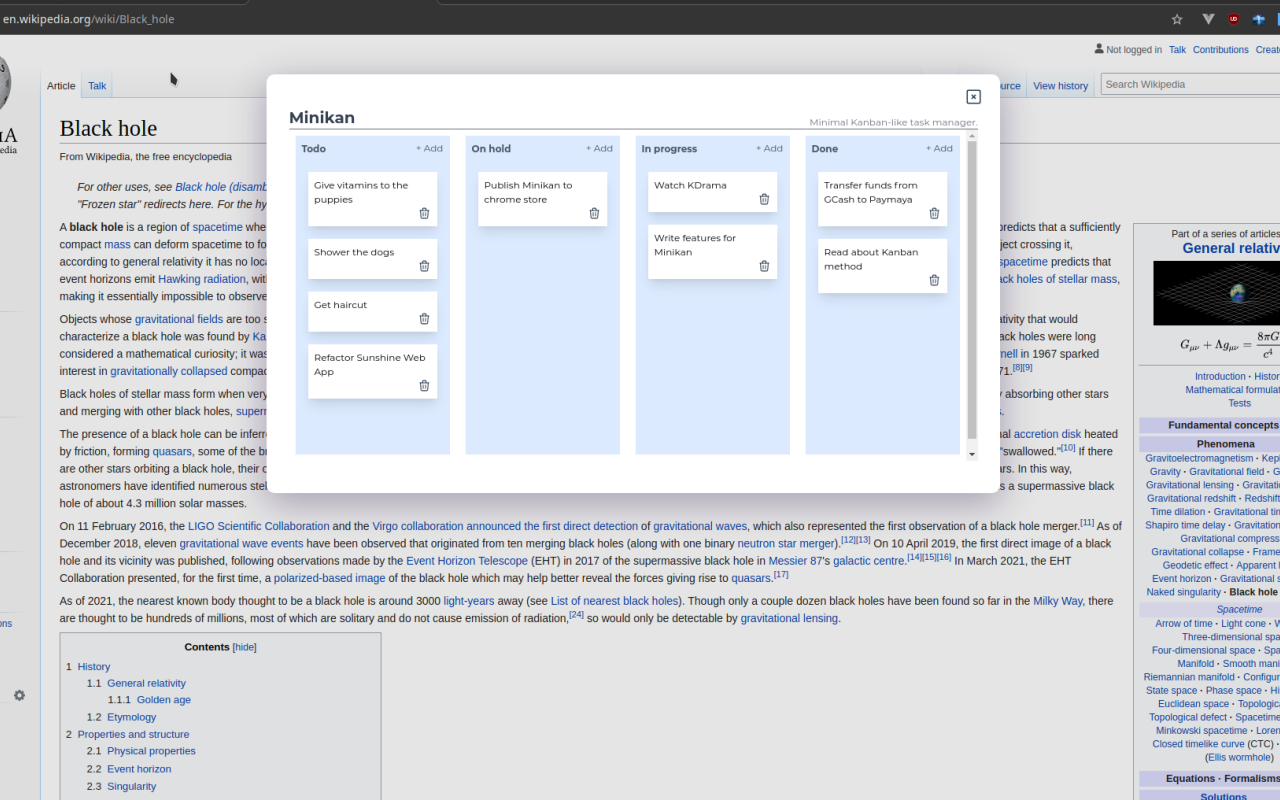Open the light-years link
1280x800 pixels.
point(471,601)
